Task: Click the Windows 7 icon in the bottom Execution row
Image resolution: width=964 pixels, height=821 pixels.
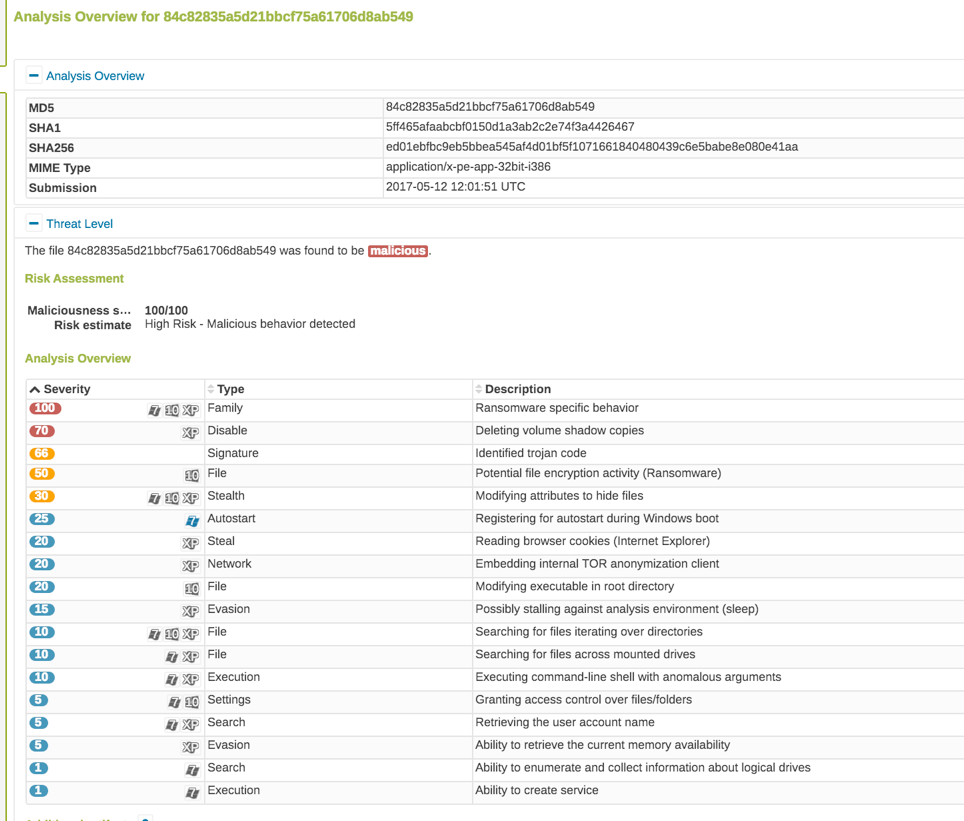Action: pyautogui.click(x=192, y=792)
